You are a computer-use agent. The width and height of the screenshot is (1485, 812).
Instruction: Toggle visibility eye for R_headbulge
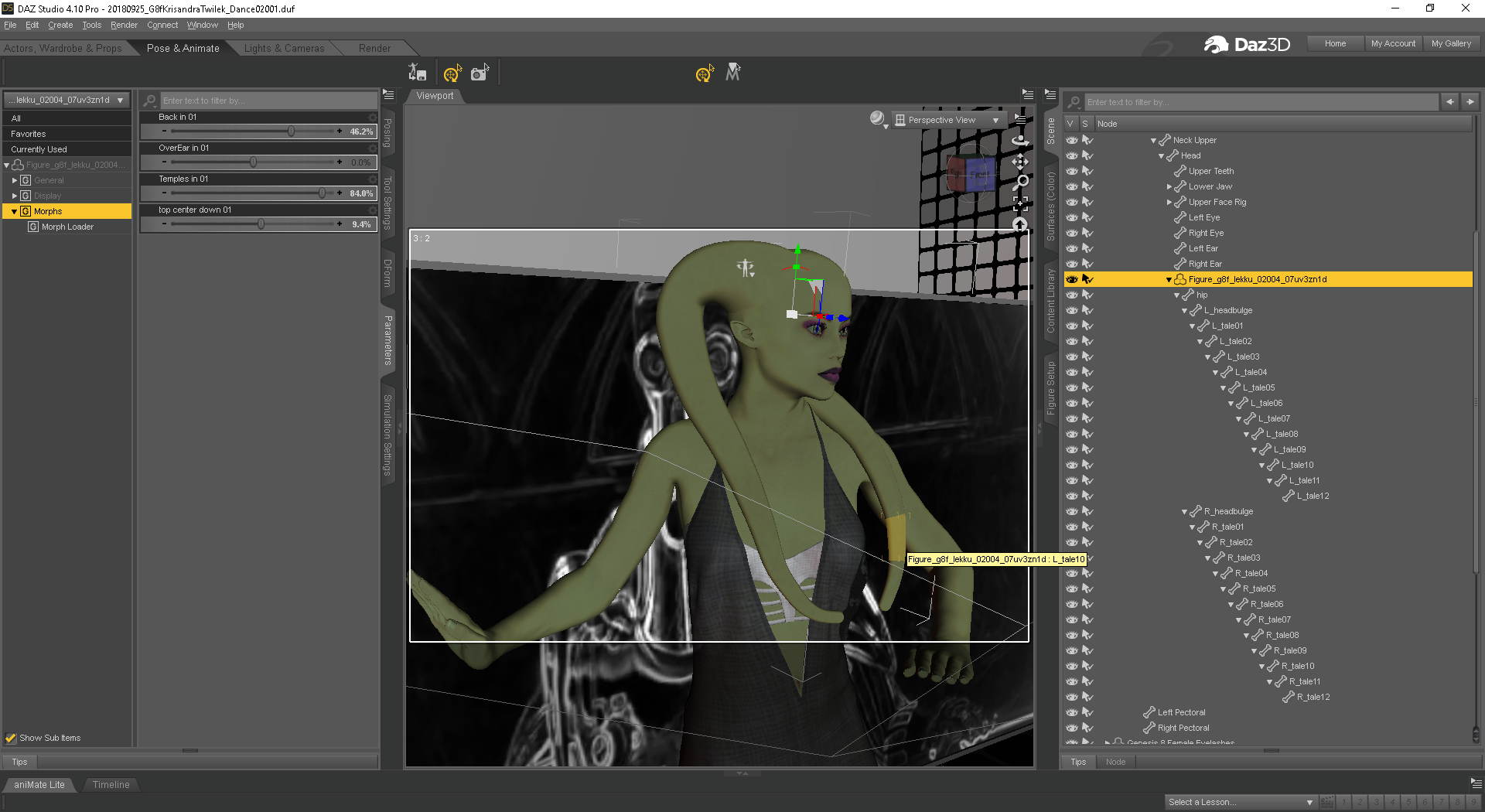click(x=1072, y=511)
